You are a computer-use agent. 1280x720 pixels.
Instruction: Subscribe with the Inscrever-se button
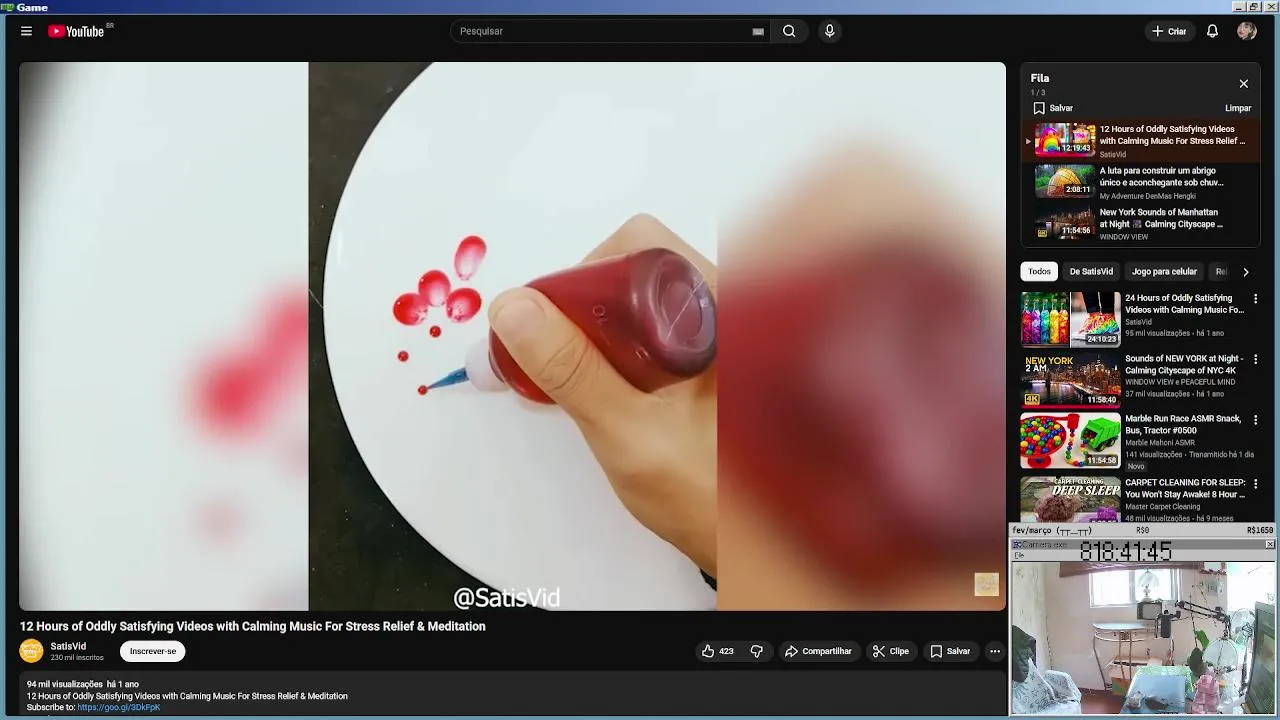[x=153, y=651]
